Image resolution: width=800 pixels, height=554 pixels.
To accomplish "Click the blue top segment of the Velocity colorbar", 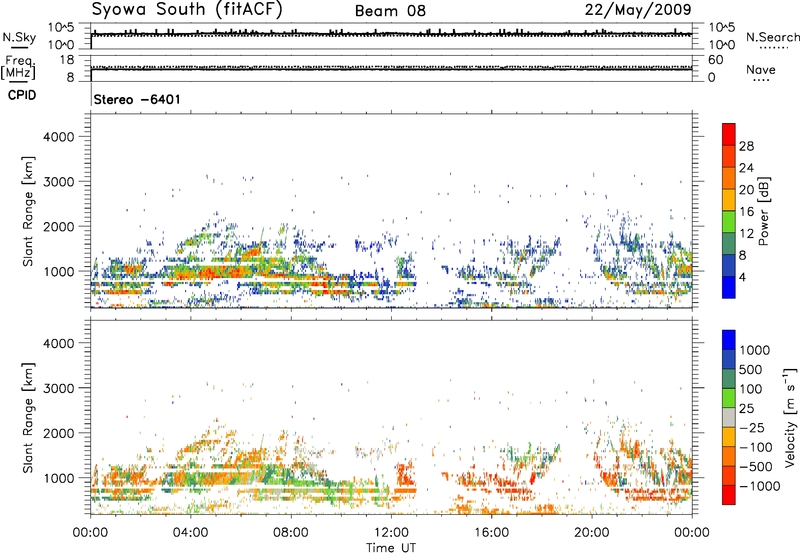I will [x=729, y=340].
